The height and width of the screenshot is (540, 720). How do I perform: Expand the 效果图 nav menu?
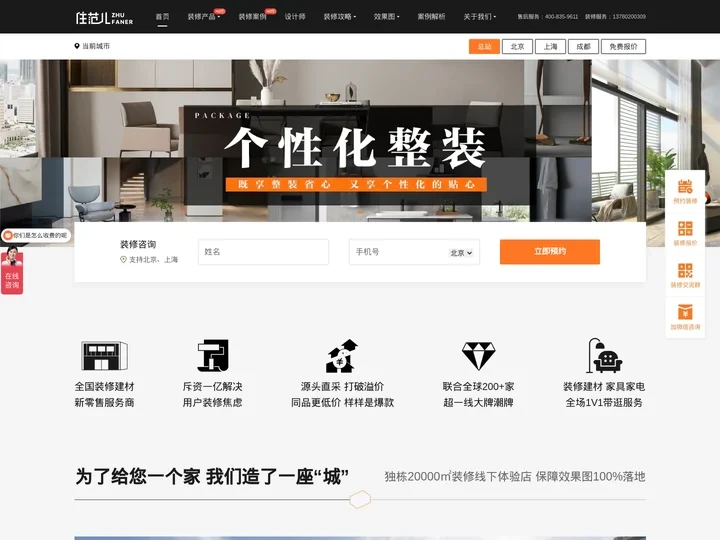click(x=386, y=17)
